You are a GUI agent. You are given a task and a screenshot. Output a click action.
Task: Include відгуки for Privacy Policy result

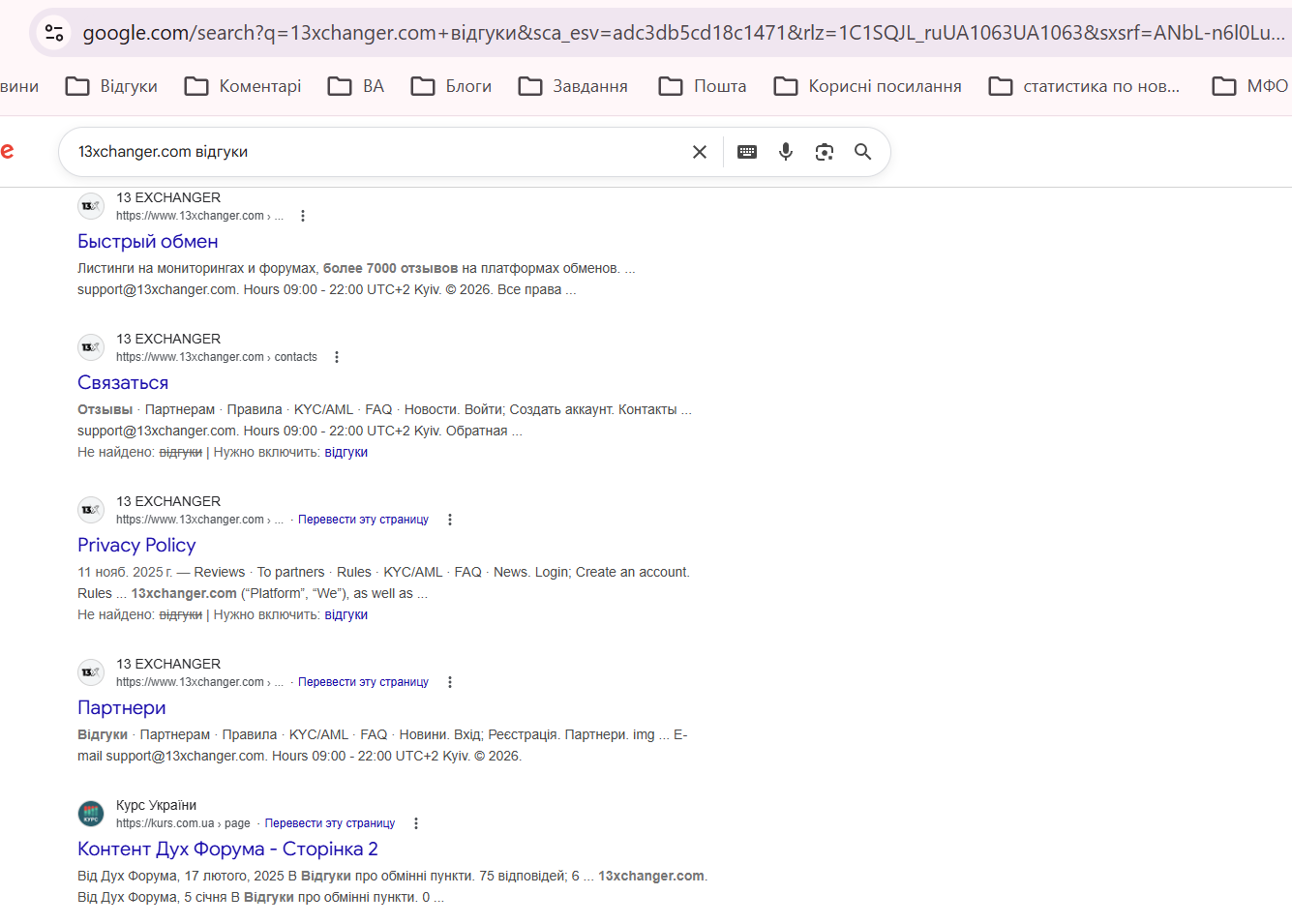click(346, 614)
